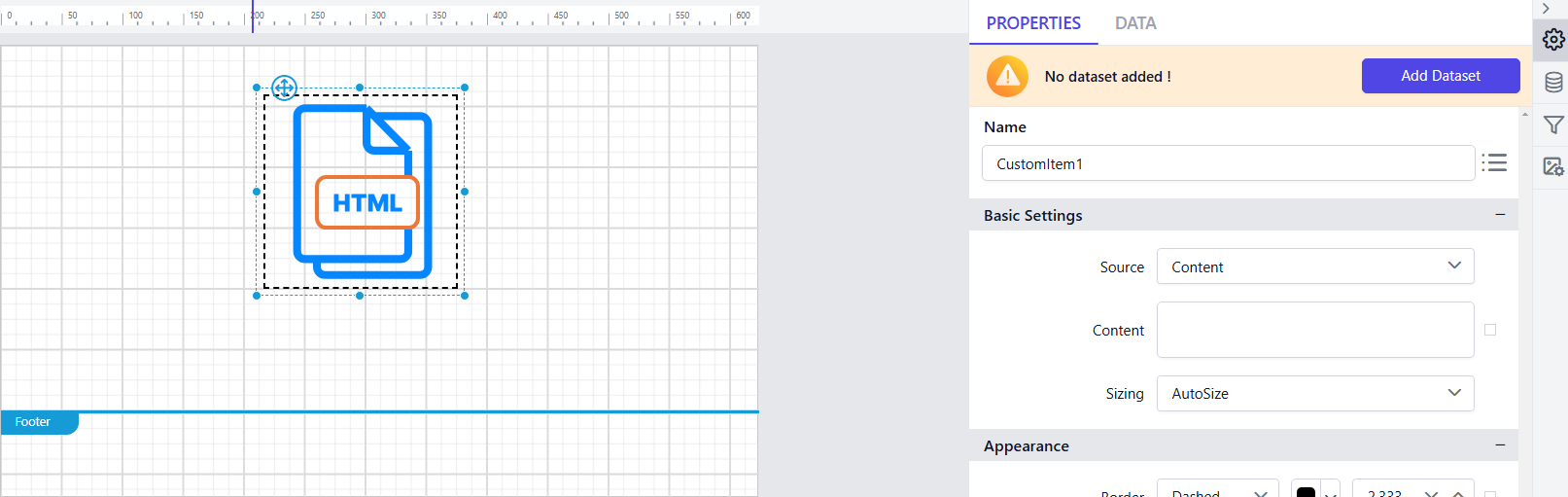Open the Parameters filter funnel icon
The image size is (1568, 497).
(x=1553, y=124)
